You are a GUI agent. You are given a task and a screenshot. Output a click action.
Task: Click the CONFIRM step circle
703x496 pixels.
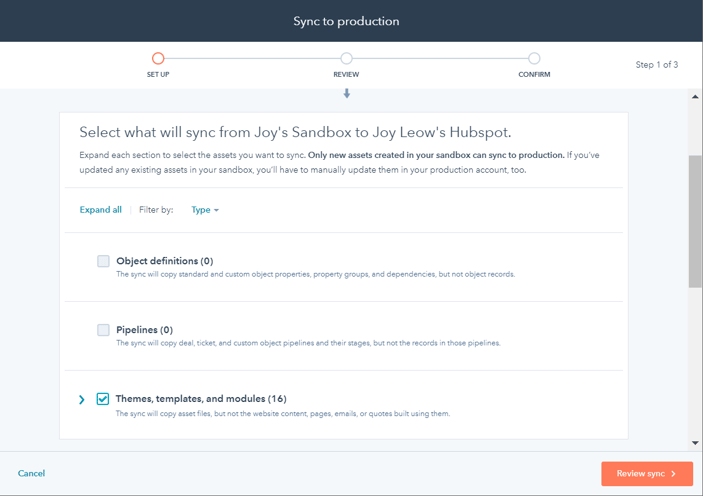coord(534,58)
